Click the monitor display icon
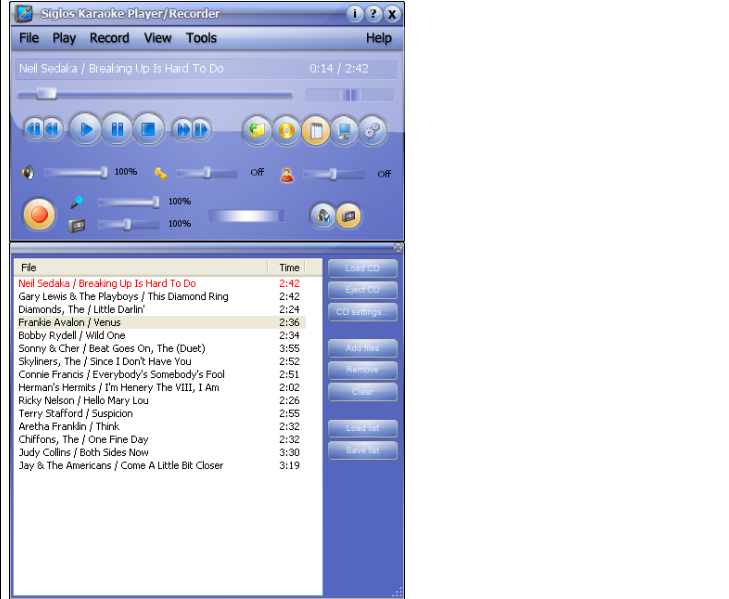Viewport: 729px width, 599px height. point(344,131)
